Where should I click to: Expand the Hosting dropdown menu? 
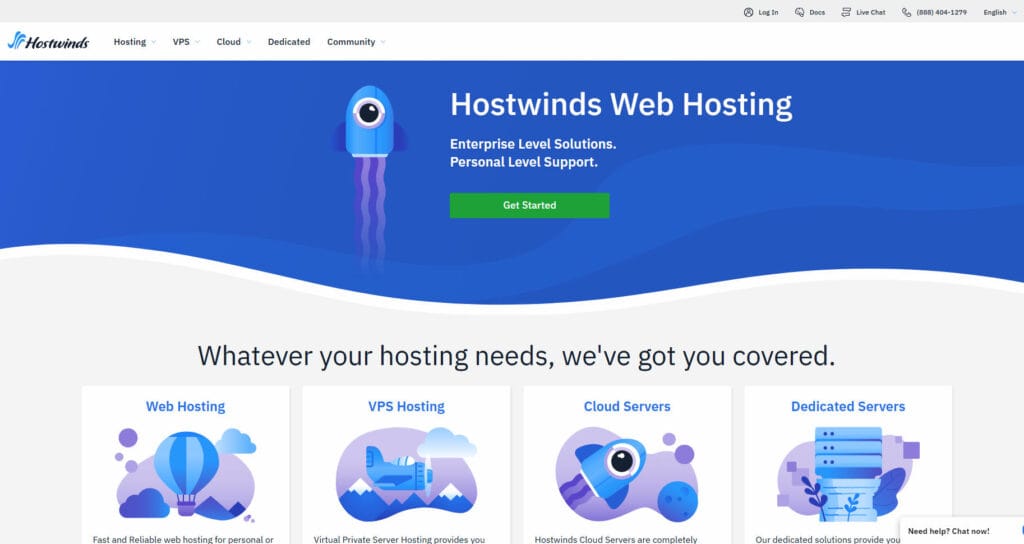[134, 42]
